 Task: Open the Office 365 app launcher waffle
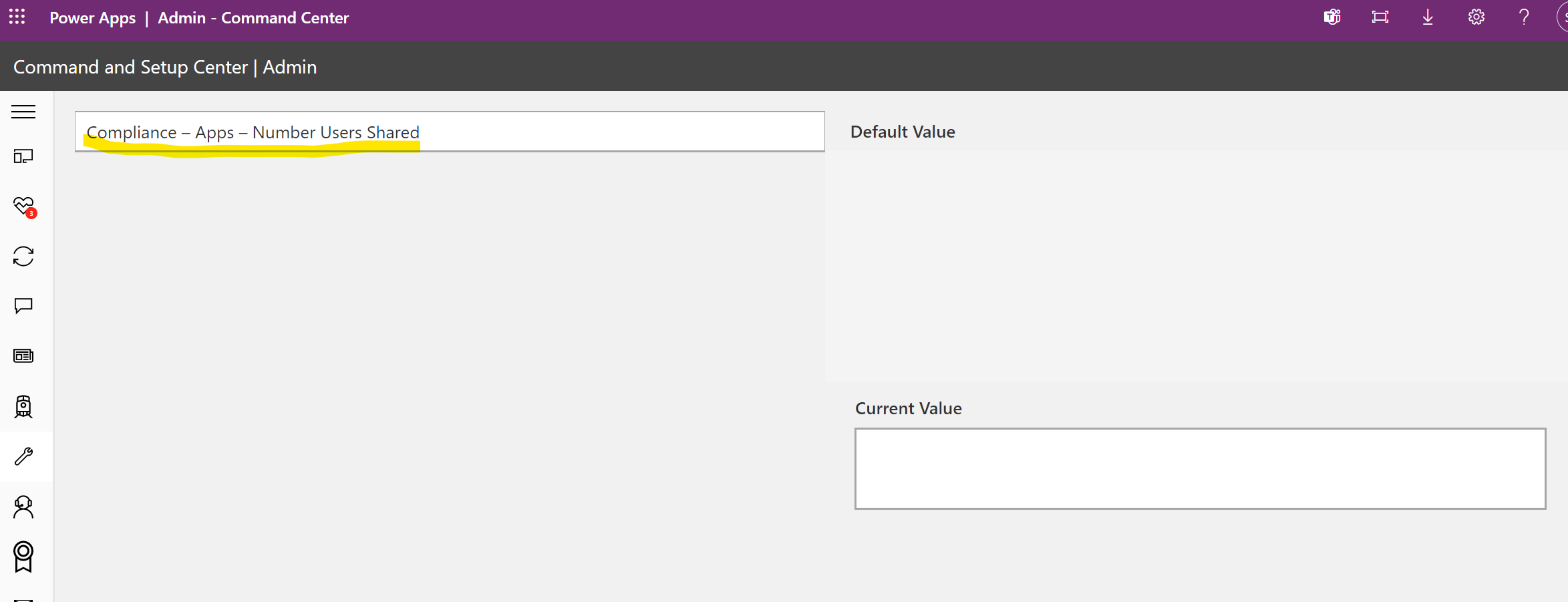click(17, 17)
